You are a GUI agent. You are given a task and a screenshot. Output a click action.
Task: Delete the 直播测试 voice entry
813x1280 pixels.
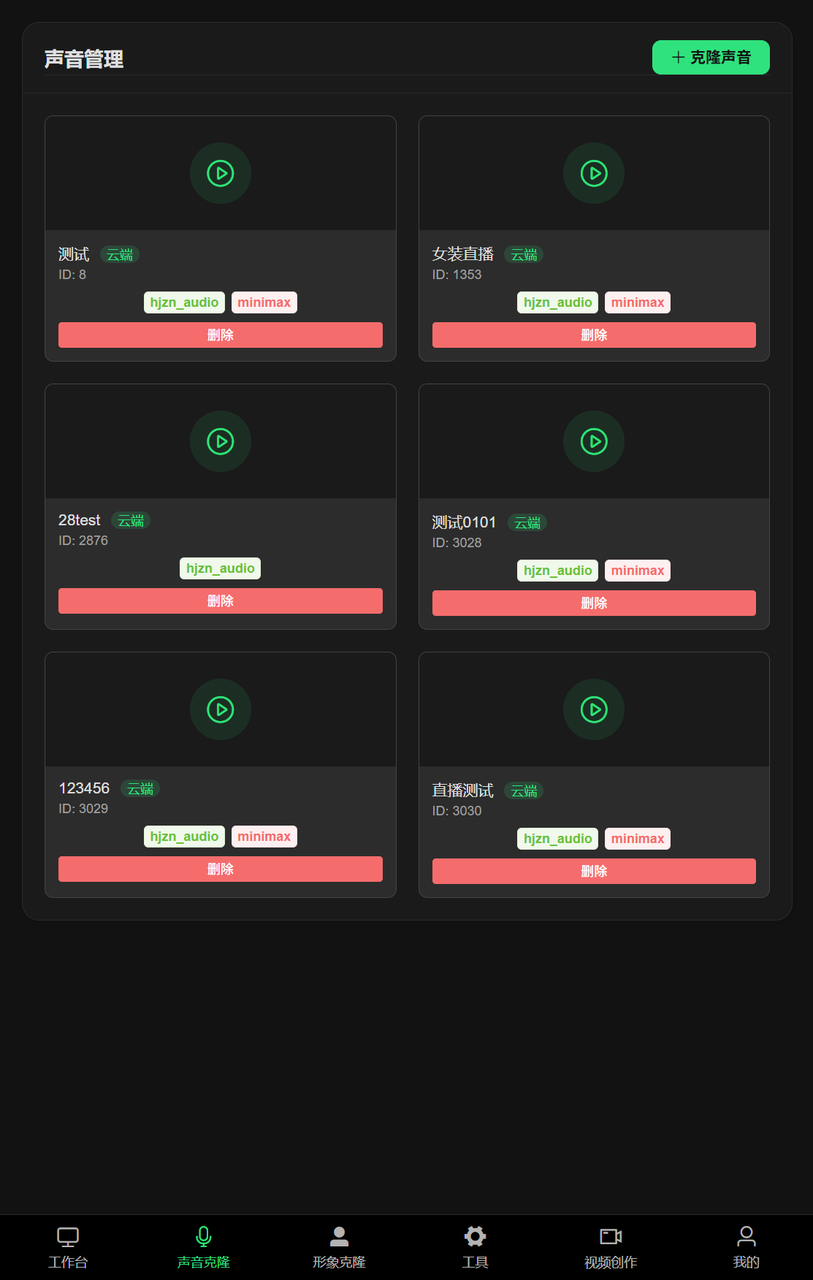tap(594, 871)
